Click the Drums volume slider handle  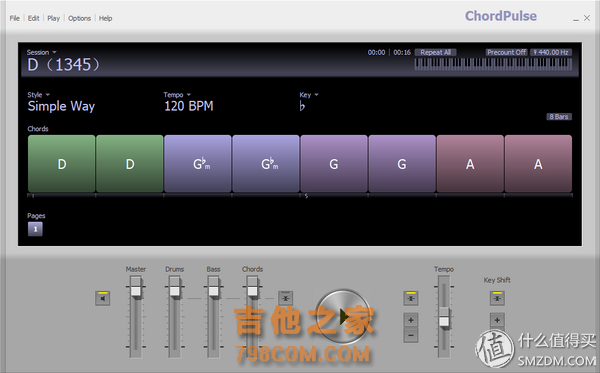coord(174,291)
